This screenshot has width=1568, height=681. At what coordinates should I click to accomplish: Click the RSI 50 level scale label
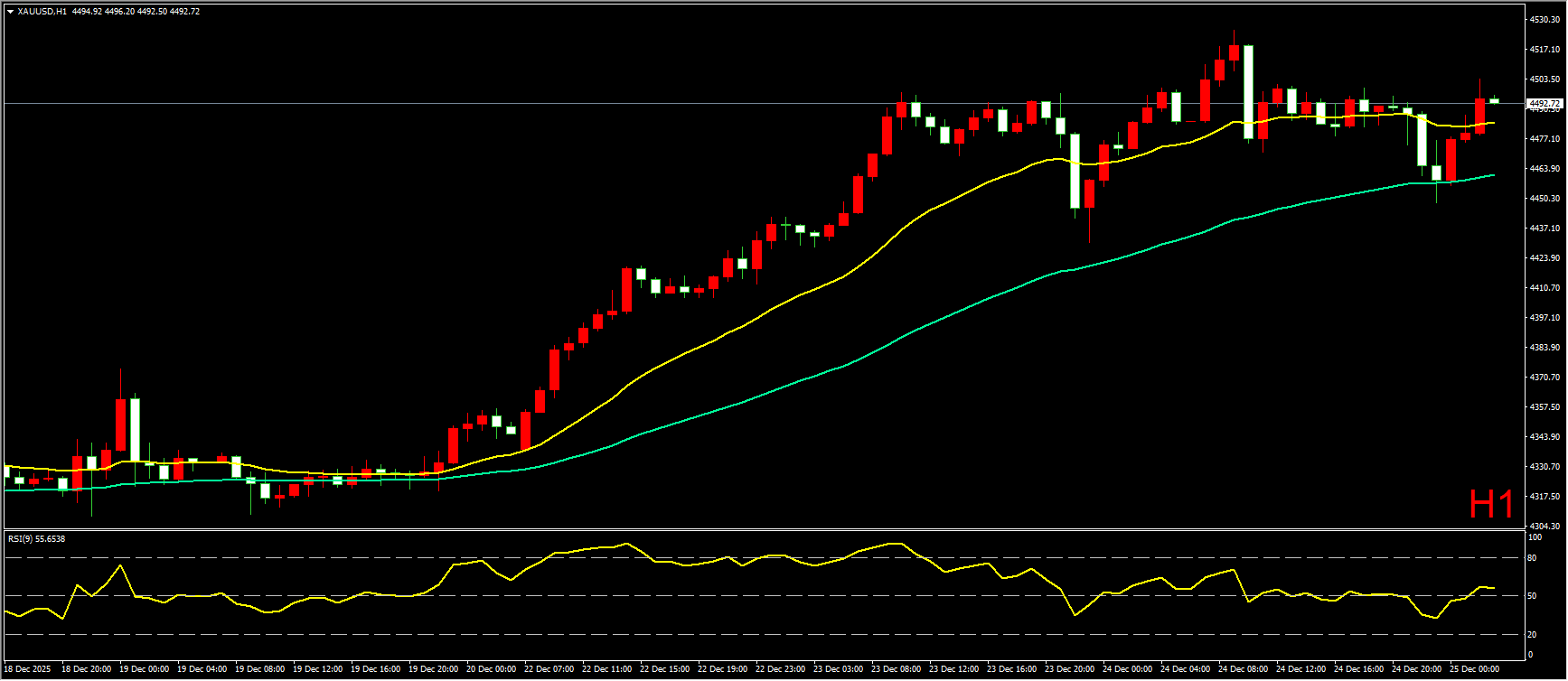coord(1532,596)
